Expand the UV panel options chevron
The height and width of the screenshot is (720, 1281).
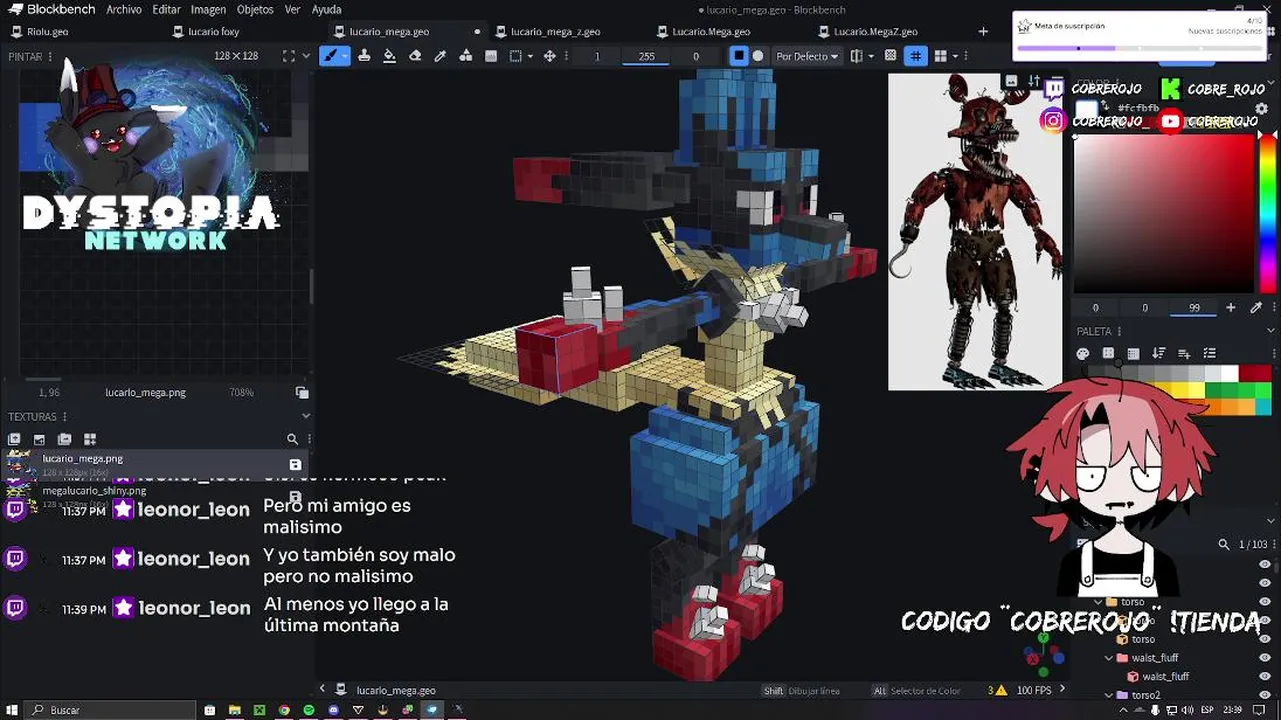306,56
